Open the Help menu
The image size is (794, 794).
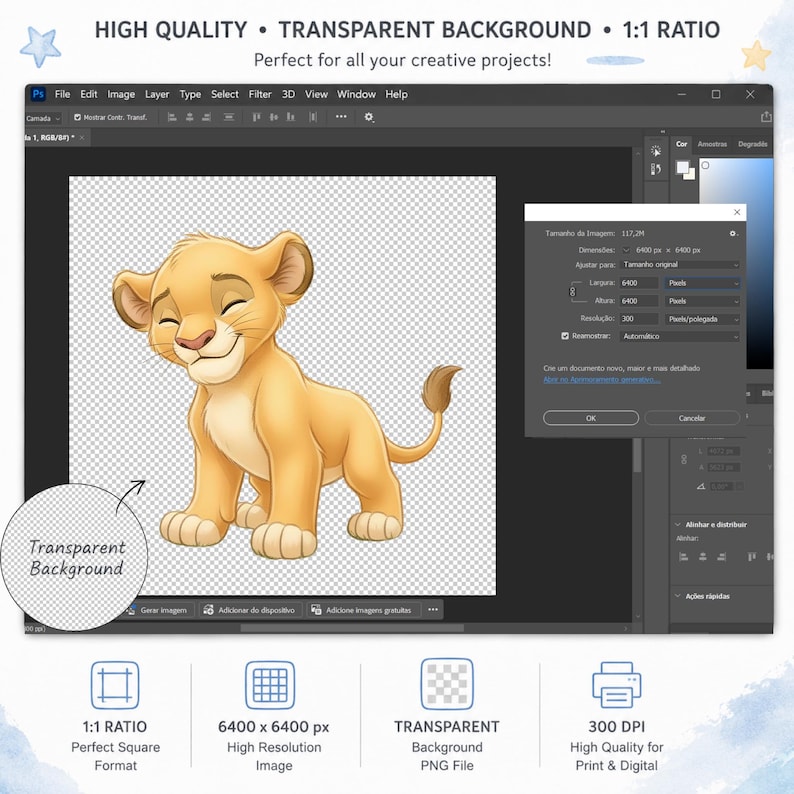tap(396, 94)
